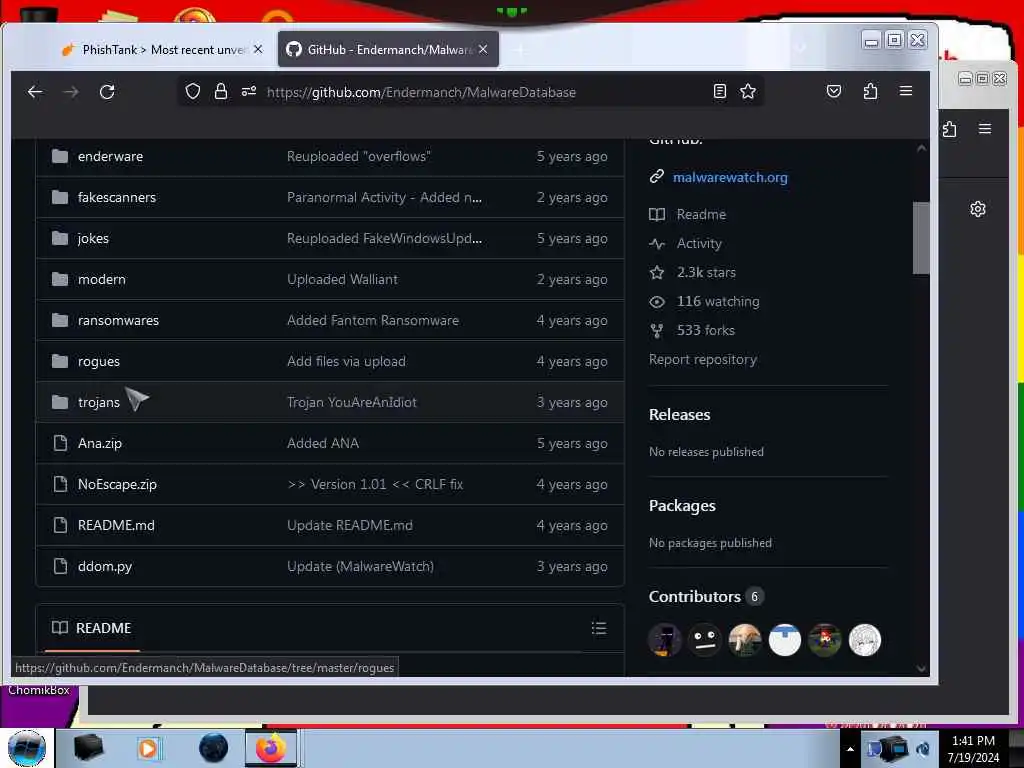Open the last contributor avatar

(x=865, y=640)
